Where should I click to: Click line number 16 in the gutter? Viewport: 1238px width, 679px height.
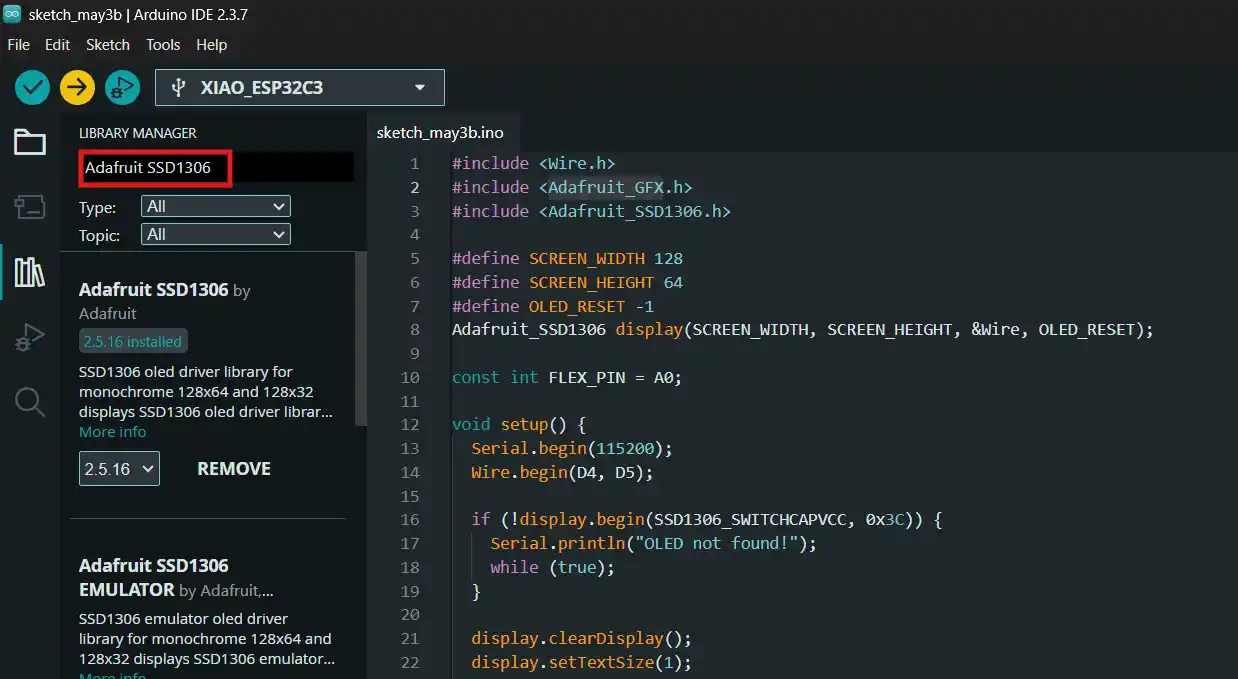[x=410, y=519]
